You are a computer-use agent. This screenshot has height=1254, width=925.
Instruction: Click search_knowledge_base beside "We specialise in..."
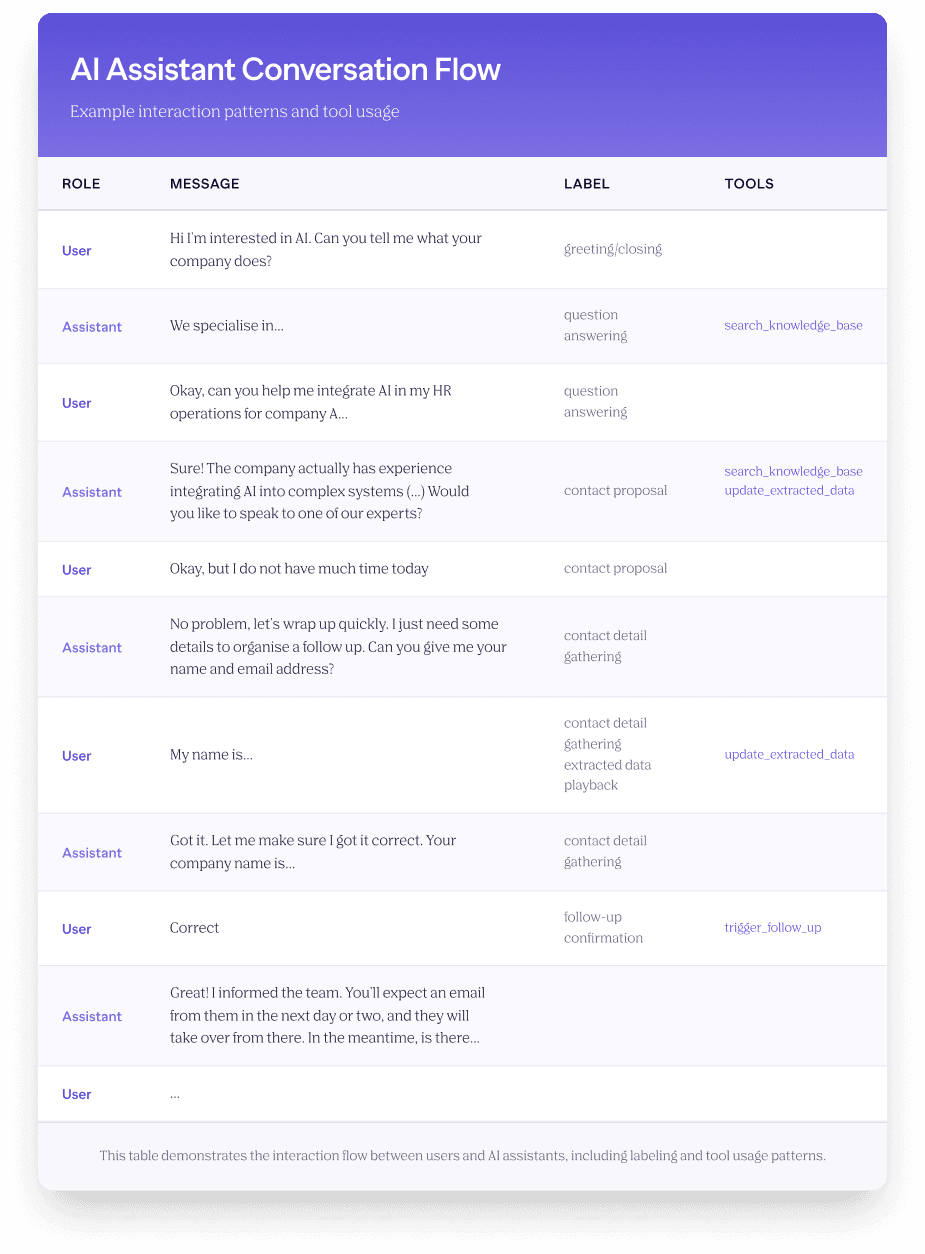793,326
